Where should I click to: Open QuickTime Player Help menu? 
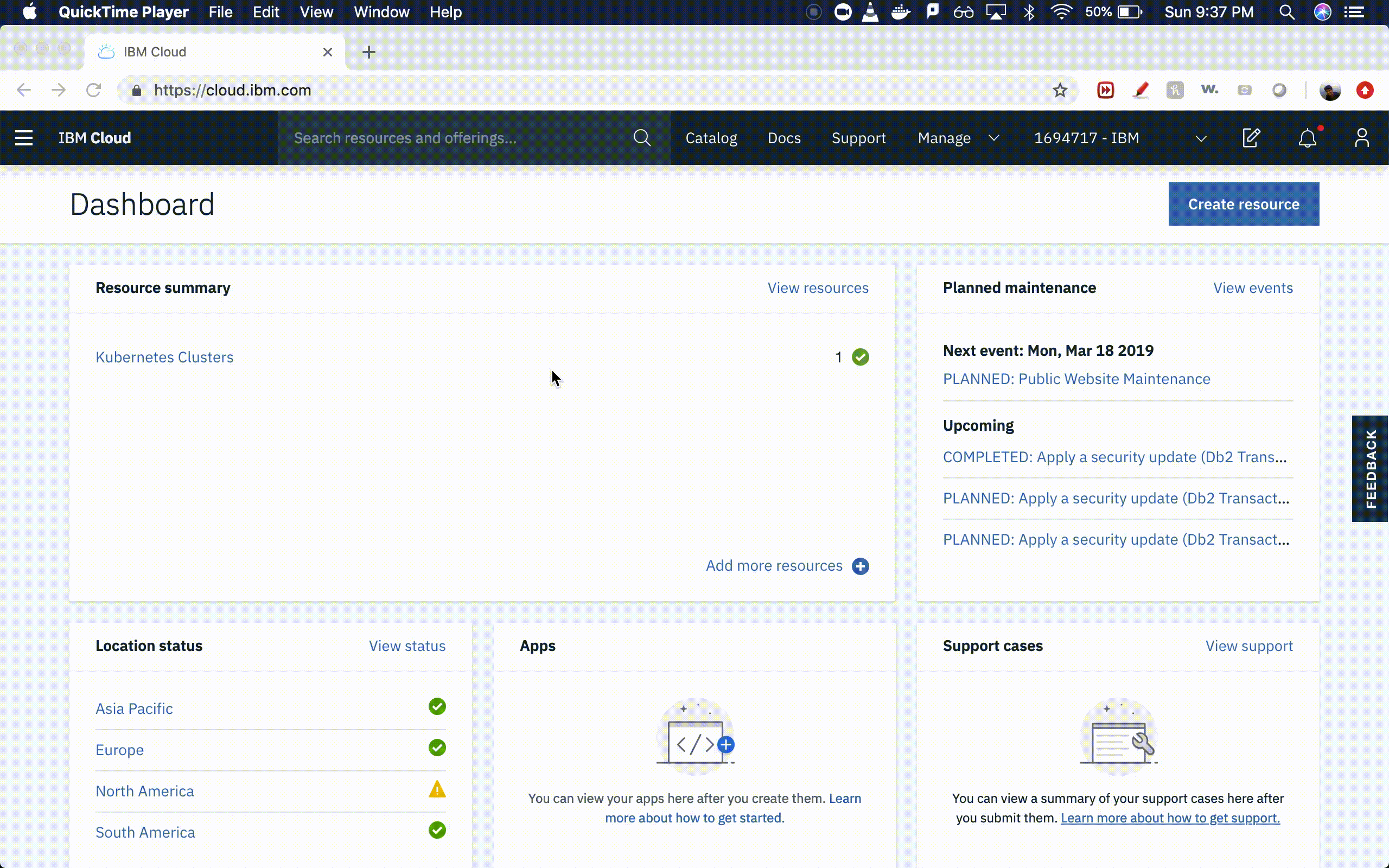click(x=445, y=12)
